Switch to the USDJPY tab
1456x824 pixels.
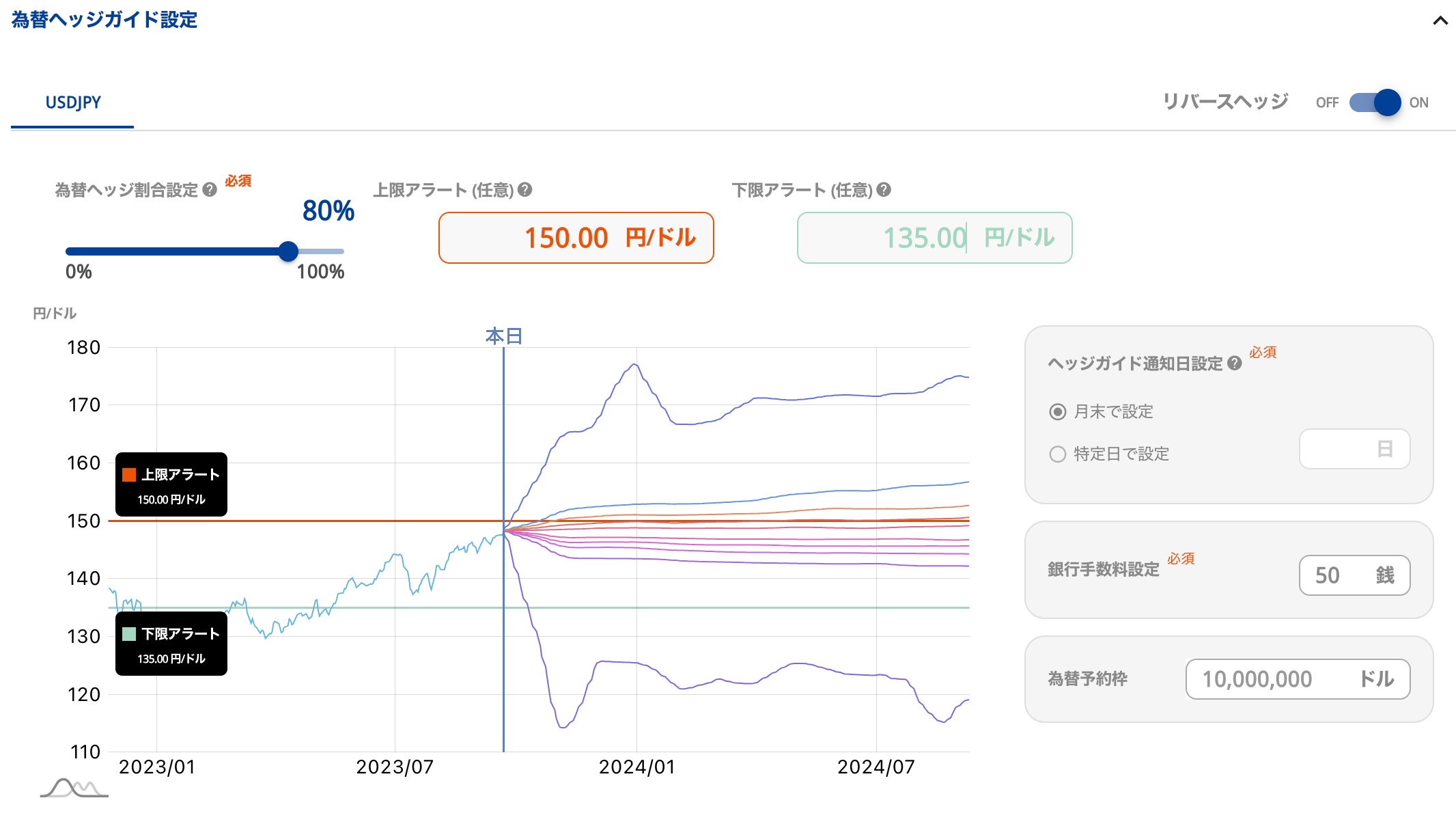[x=72, y=102]
